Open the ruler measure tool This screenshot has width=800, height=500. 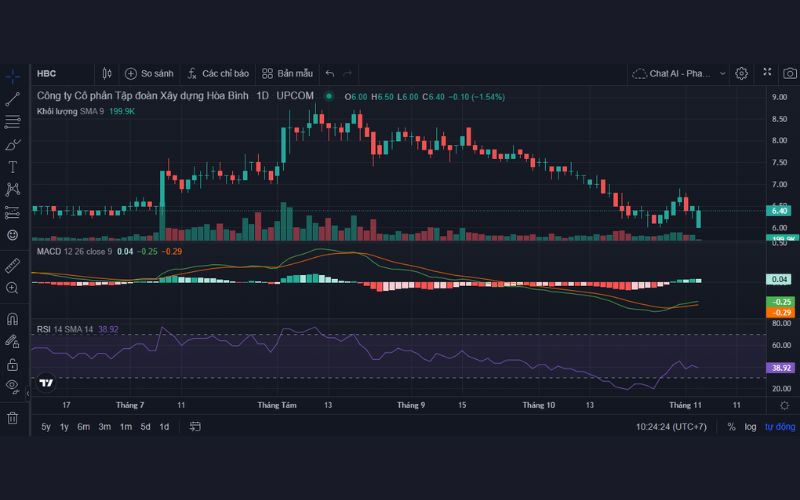(13, 265)
